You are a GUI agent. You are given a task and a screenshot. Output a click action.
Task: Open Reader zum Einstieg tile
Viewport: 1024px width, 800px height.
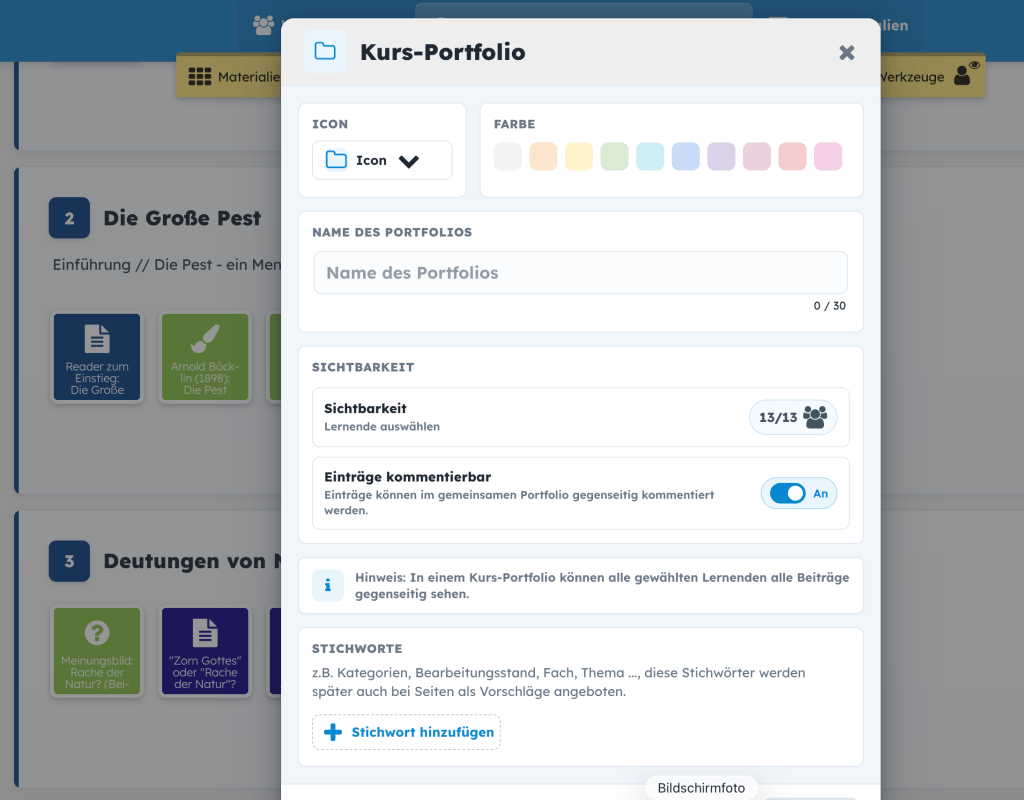click(97, 357)
